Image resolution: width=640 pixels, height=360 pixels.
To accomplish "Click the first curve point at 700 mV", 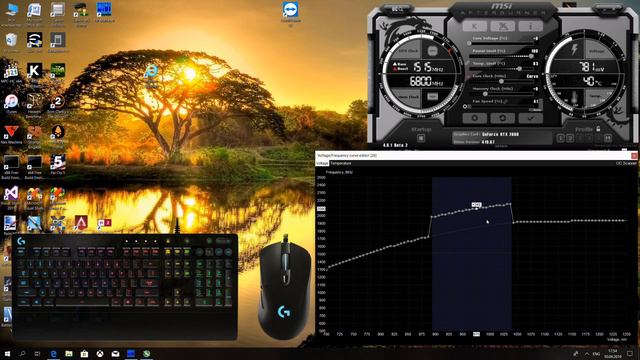I will tap(327, 269).
